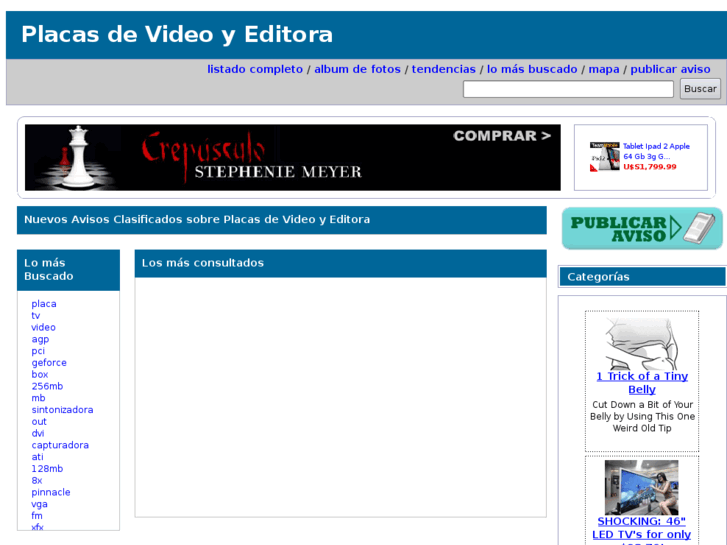Image resolution: width=727 pixels, height=545 pixels.
Task: Click the Buscar button
Action: tap(700, 89)
